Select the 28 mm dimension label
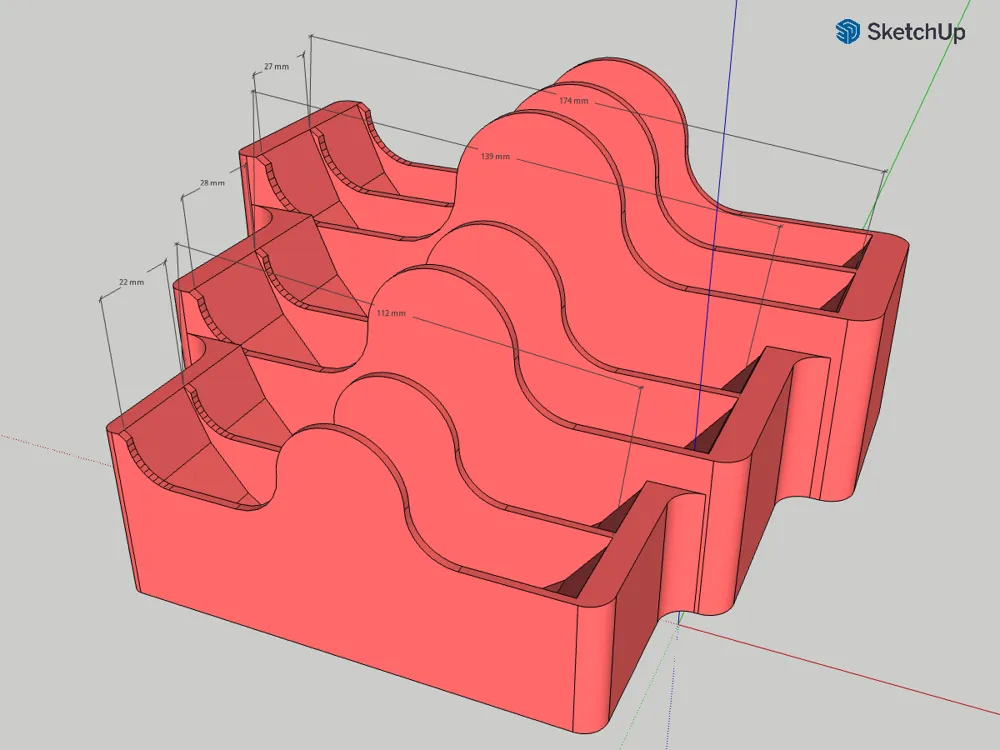The image size is (1000, 750). (212, 183)
